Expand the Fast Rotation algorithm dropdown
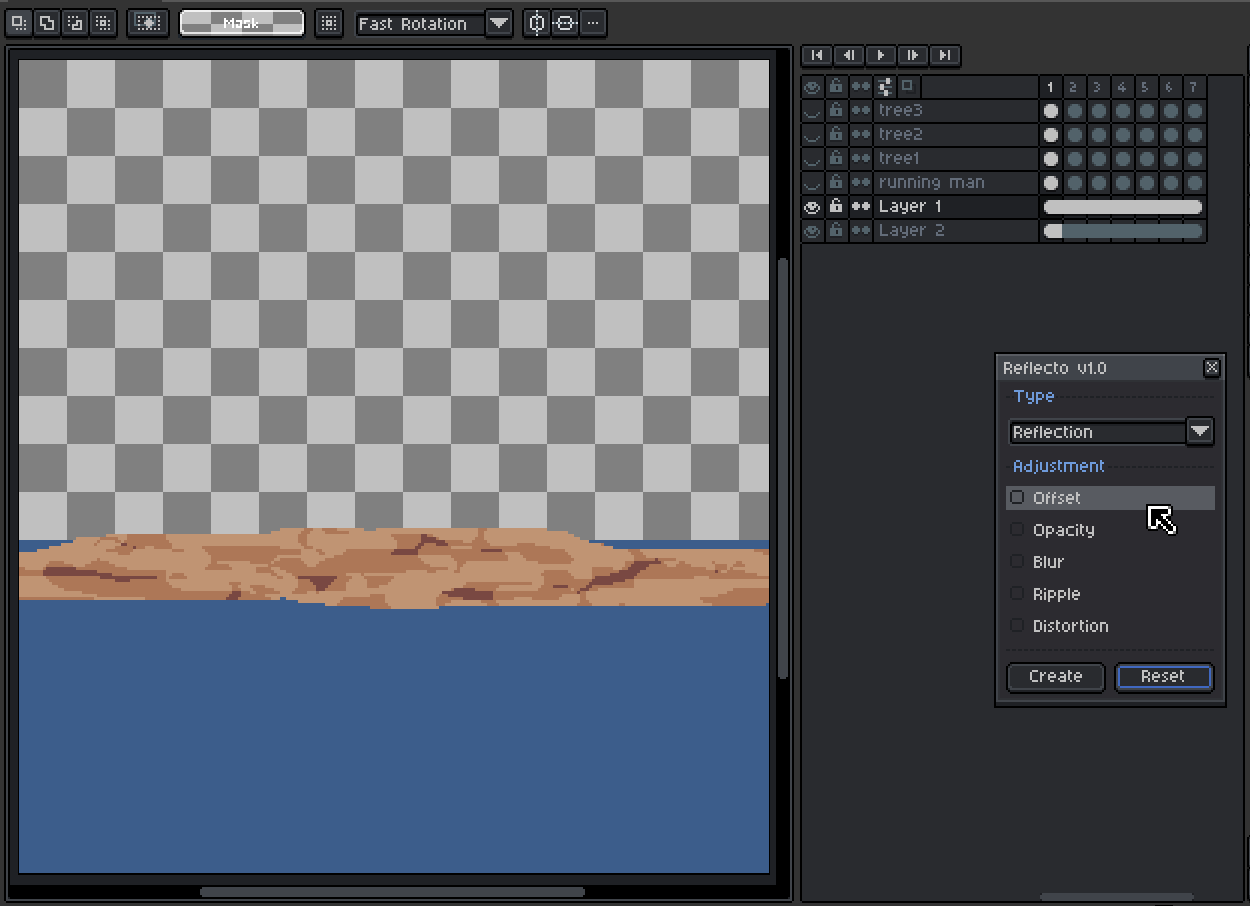 pyautogui.click(x=498, y=23)
